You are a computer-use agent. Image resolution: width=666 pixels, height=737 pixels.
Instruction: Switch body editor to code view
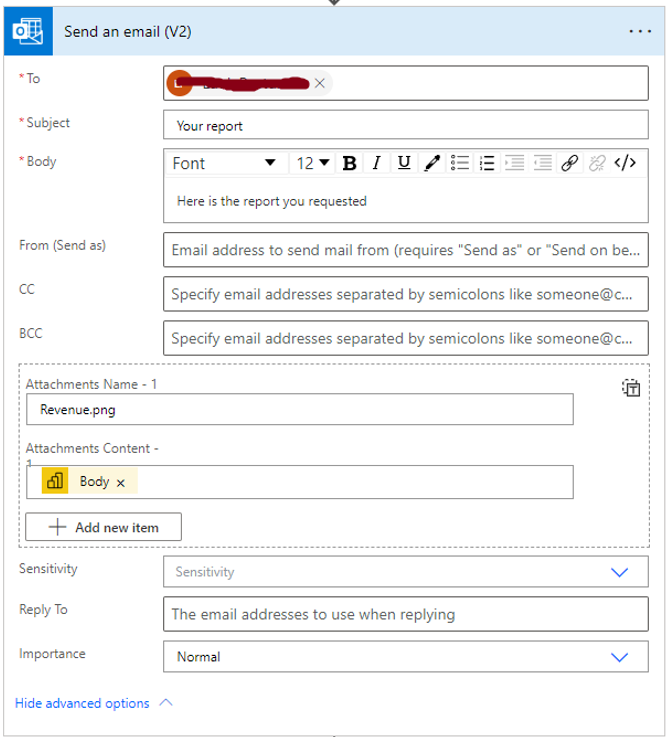click(626, 163)
